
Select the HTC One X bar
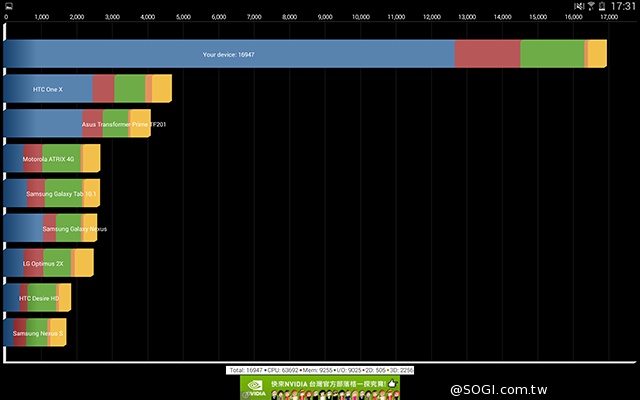click(87, 89)
